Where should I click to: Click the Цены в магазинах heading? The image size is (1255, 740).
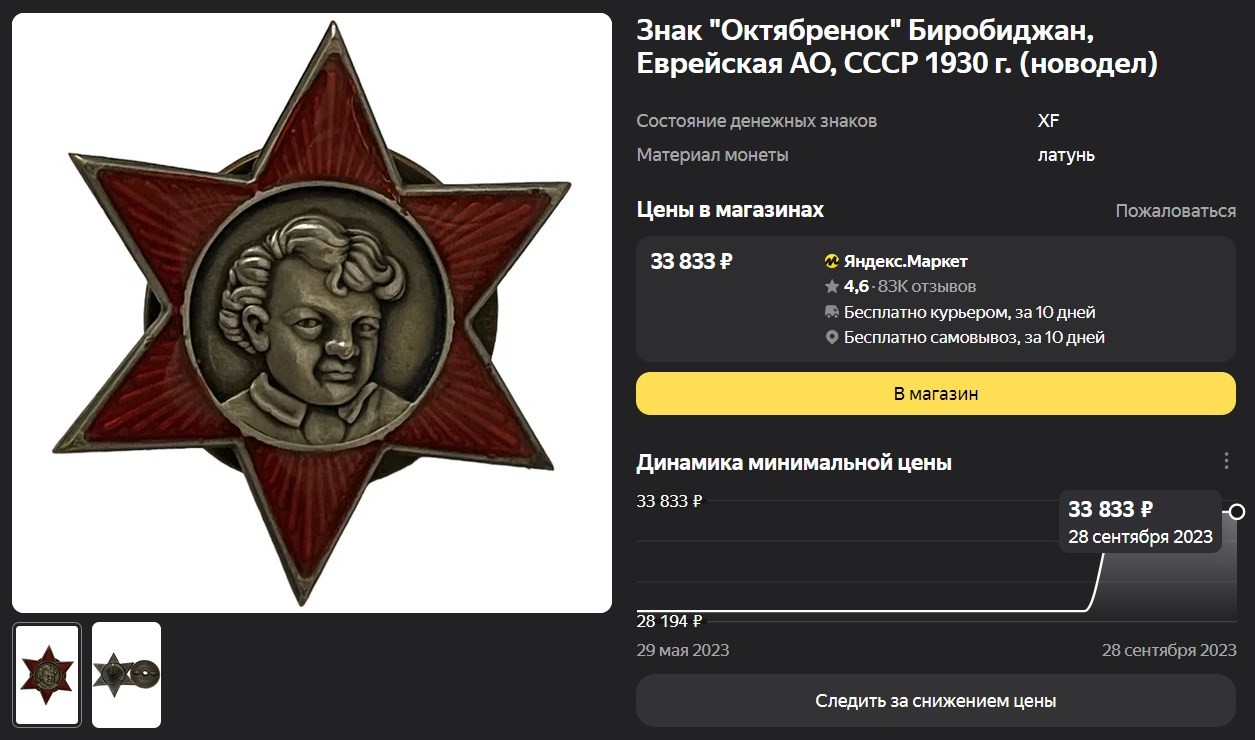click(x=730, y=210)
